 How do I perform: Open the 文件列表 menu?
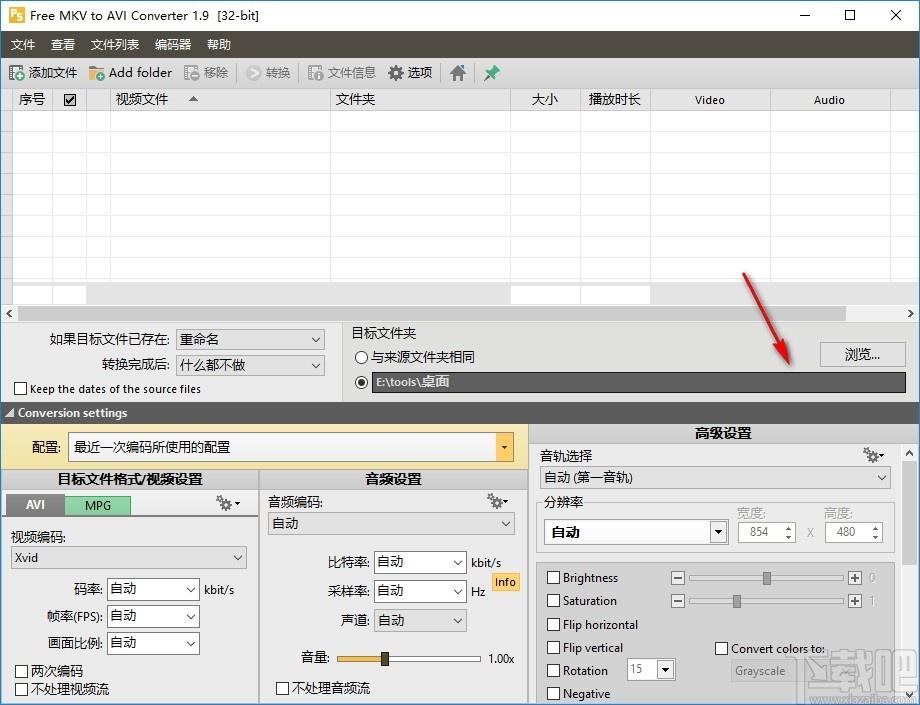(x=115, y=45)
